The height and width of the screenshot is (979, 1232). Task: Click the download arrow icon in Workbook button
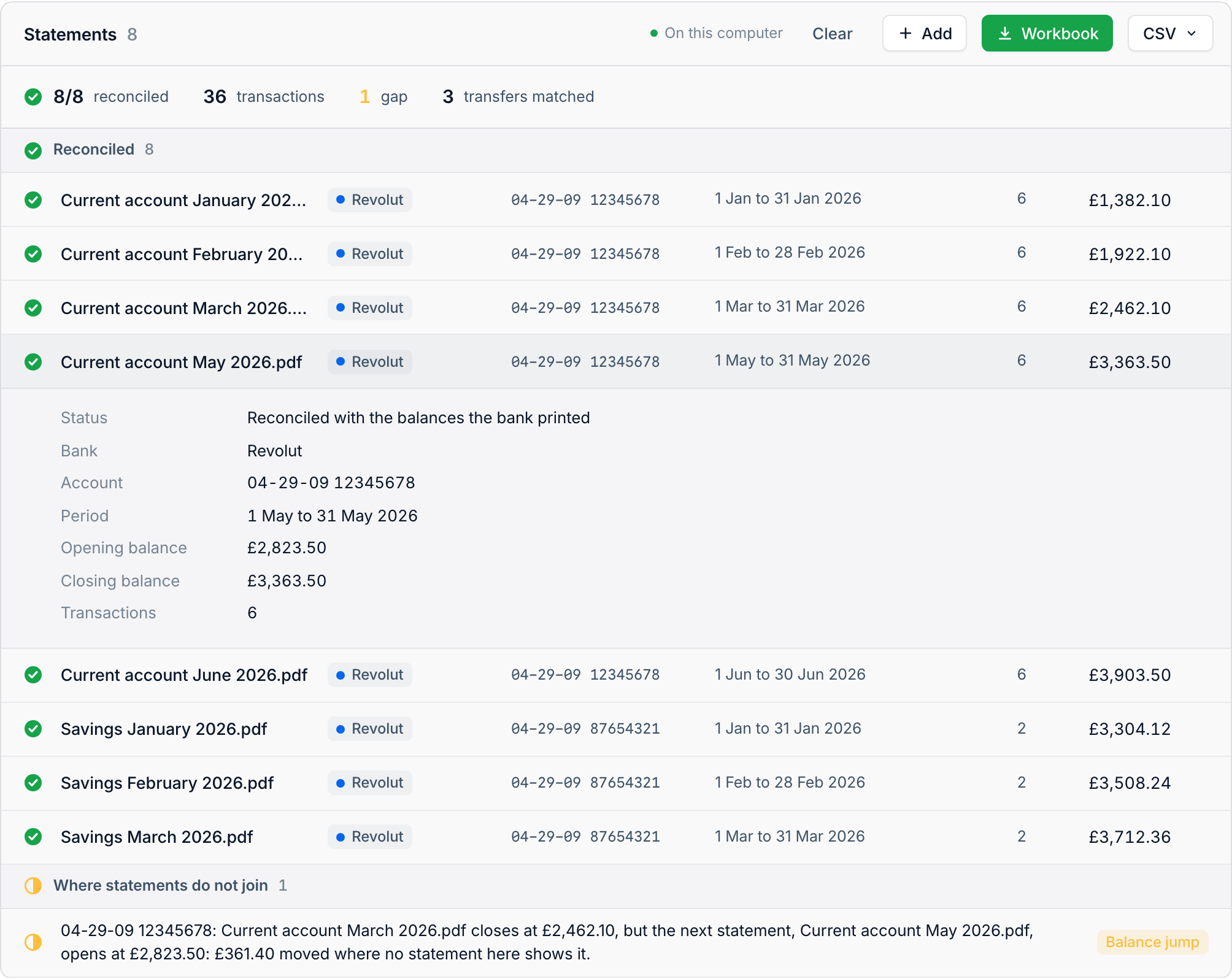click(1005, 34)
